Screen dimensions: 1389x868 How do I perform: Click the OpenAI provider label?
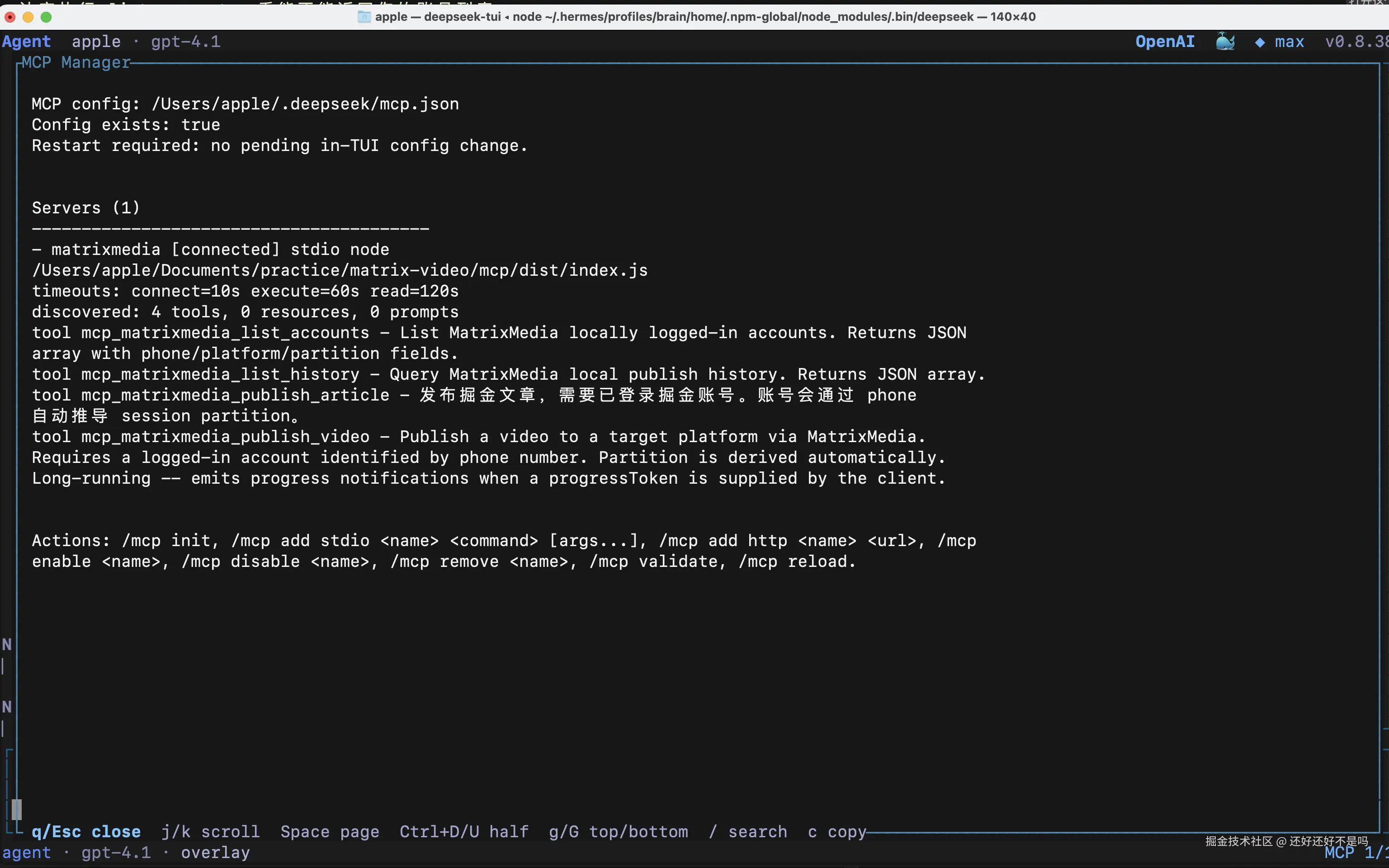tap(1165, 42)
